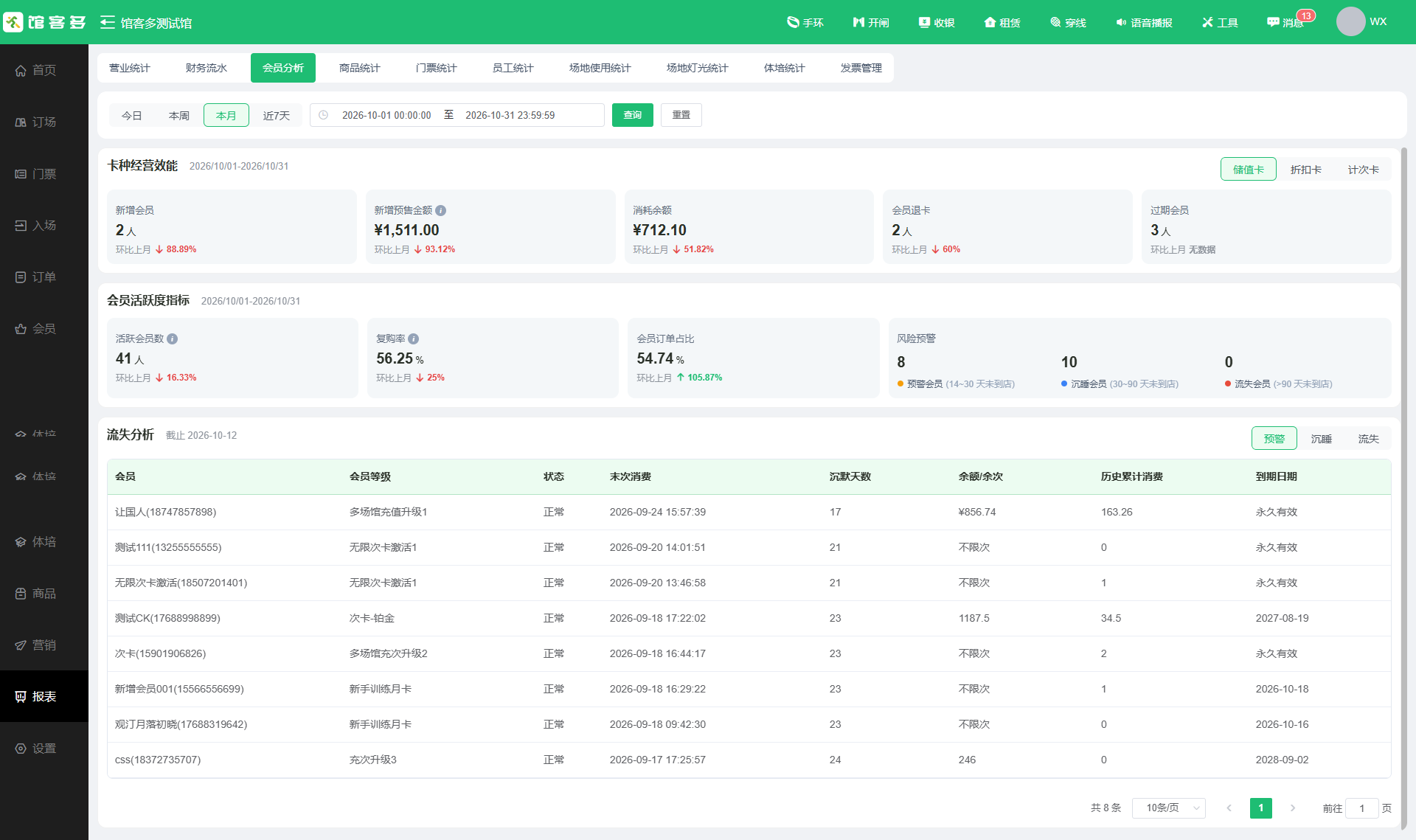Show info tooltip for 复购率
The image size is (1416, 840).
click(x=414, y=339)
